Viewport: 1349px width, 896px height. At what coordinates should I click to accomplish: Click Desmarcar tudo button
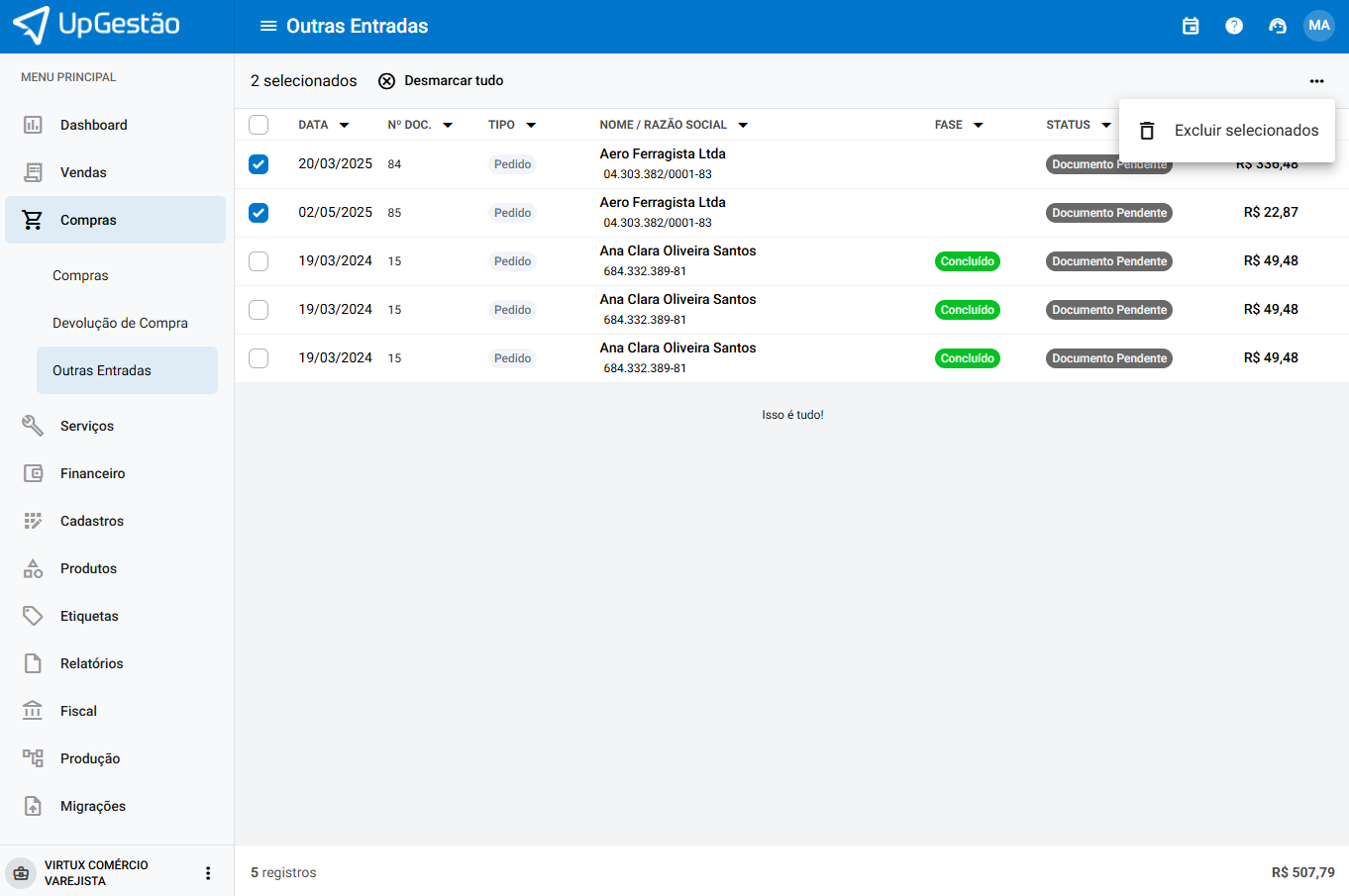click(441, 81)
